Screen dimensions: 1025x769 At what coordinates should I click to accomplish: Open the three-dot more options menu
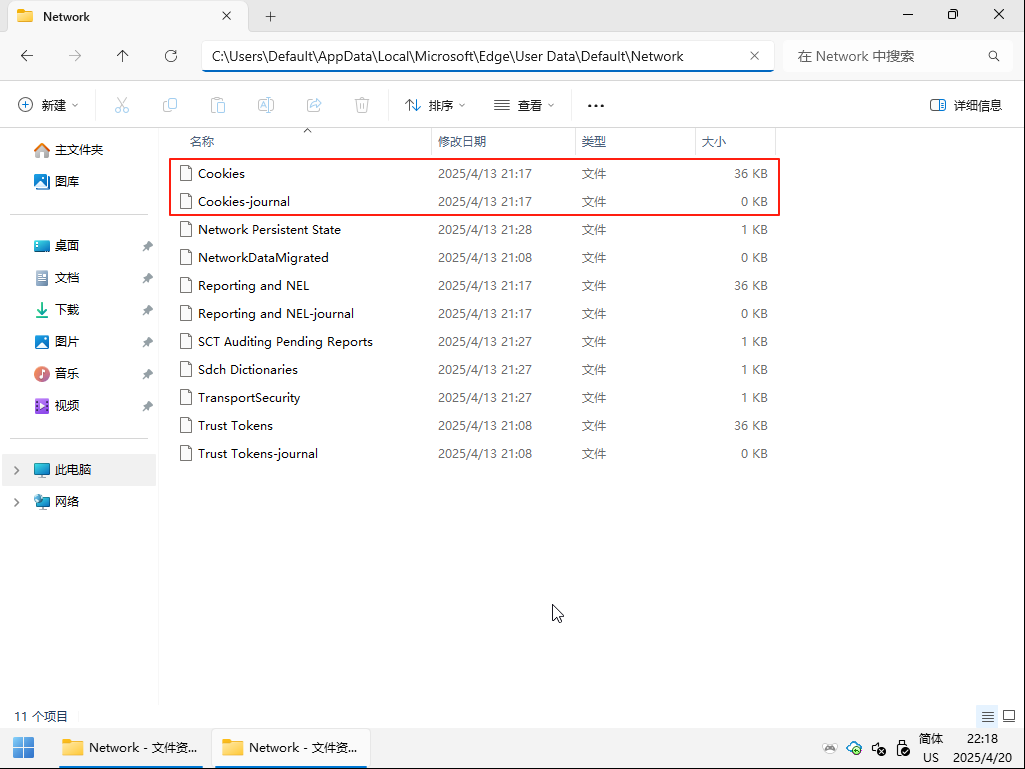pyautogui.click(x=596, y=105)
